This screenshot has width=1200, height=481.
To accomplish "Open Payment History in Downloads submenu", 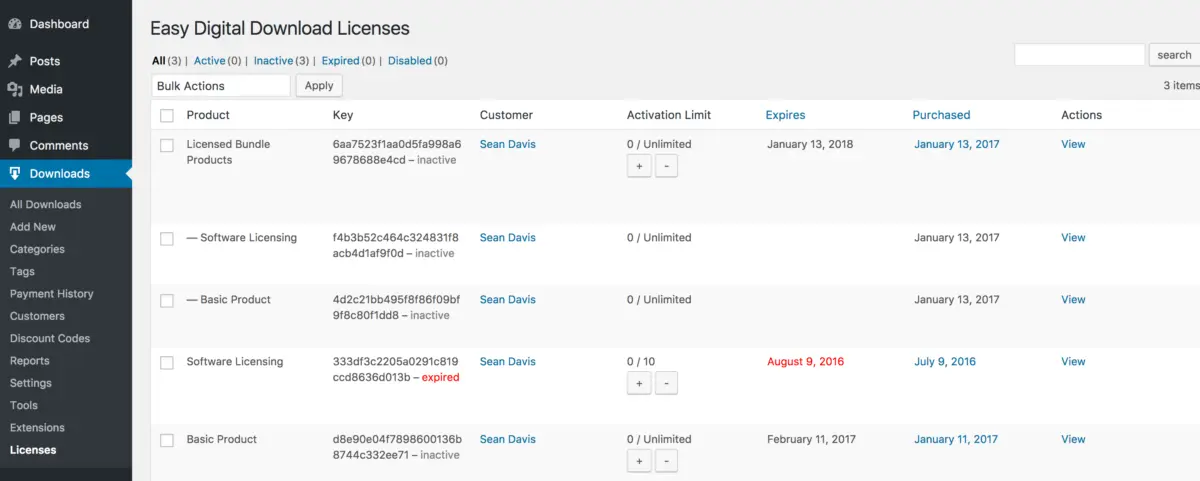I will click(x=51, y=294).
